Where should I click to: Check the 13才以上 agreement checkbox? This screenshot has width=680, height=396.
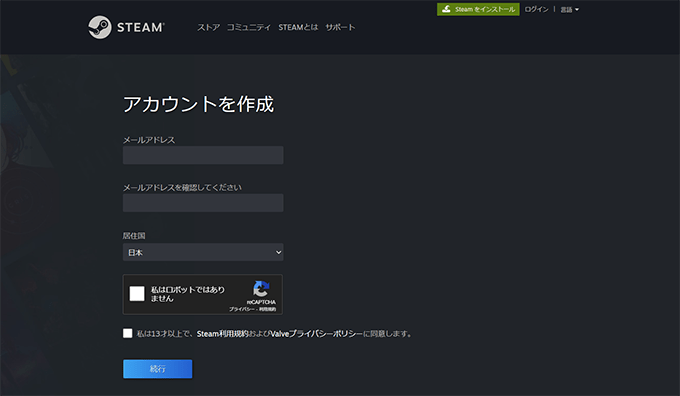128,333
